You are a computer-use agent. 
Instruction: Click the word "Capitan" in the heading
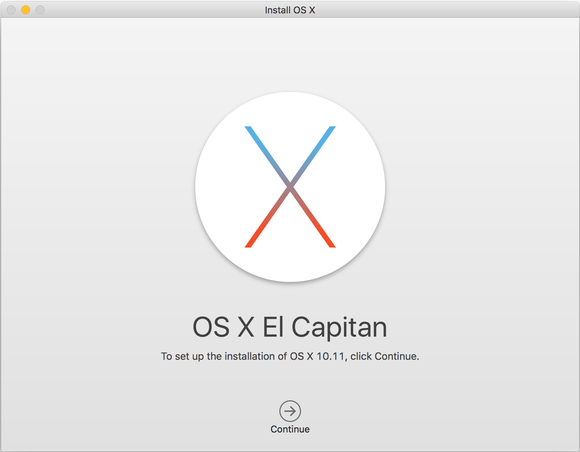pos(339,327)
